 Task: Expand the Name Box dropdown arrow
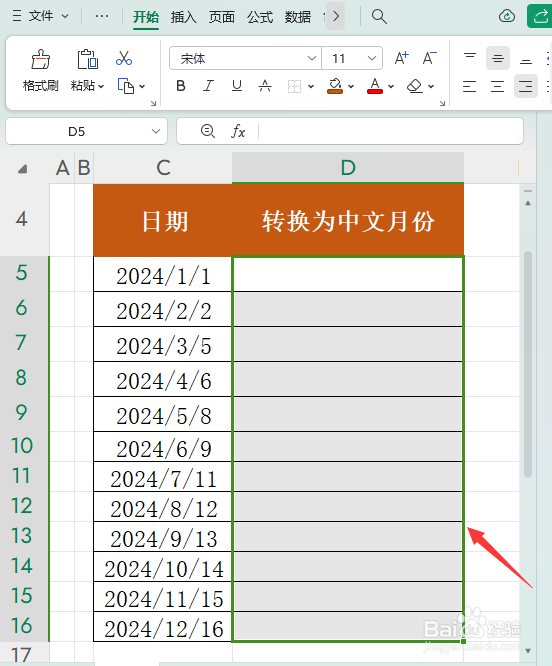point(156,131)
